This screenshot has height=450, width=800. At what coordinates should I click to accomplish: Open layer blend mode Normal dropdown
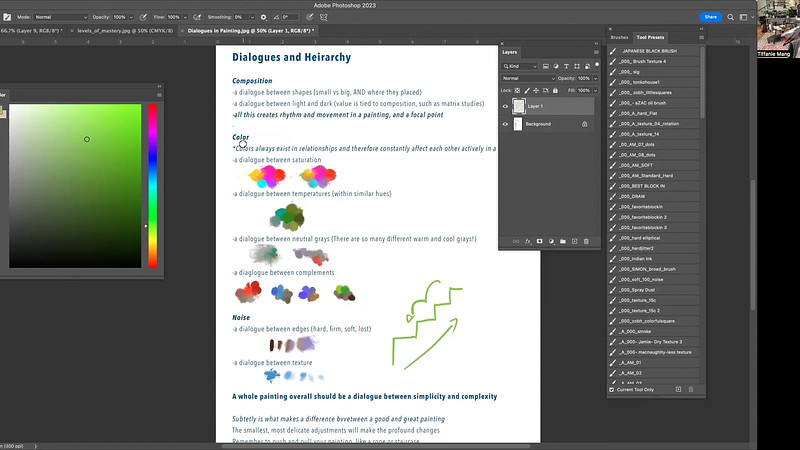[x=528, y=79]
